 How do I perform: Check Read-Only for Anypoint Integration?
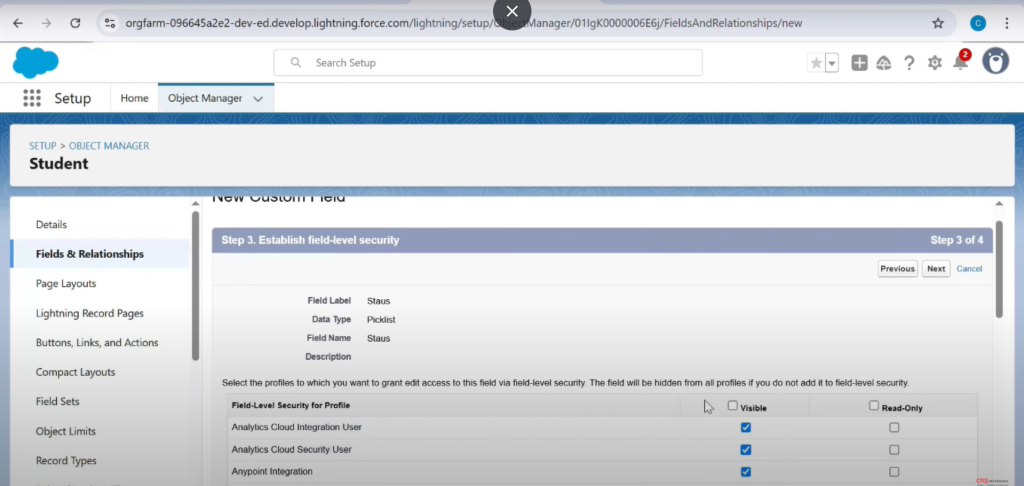(894, 472)
